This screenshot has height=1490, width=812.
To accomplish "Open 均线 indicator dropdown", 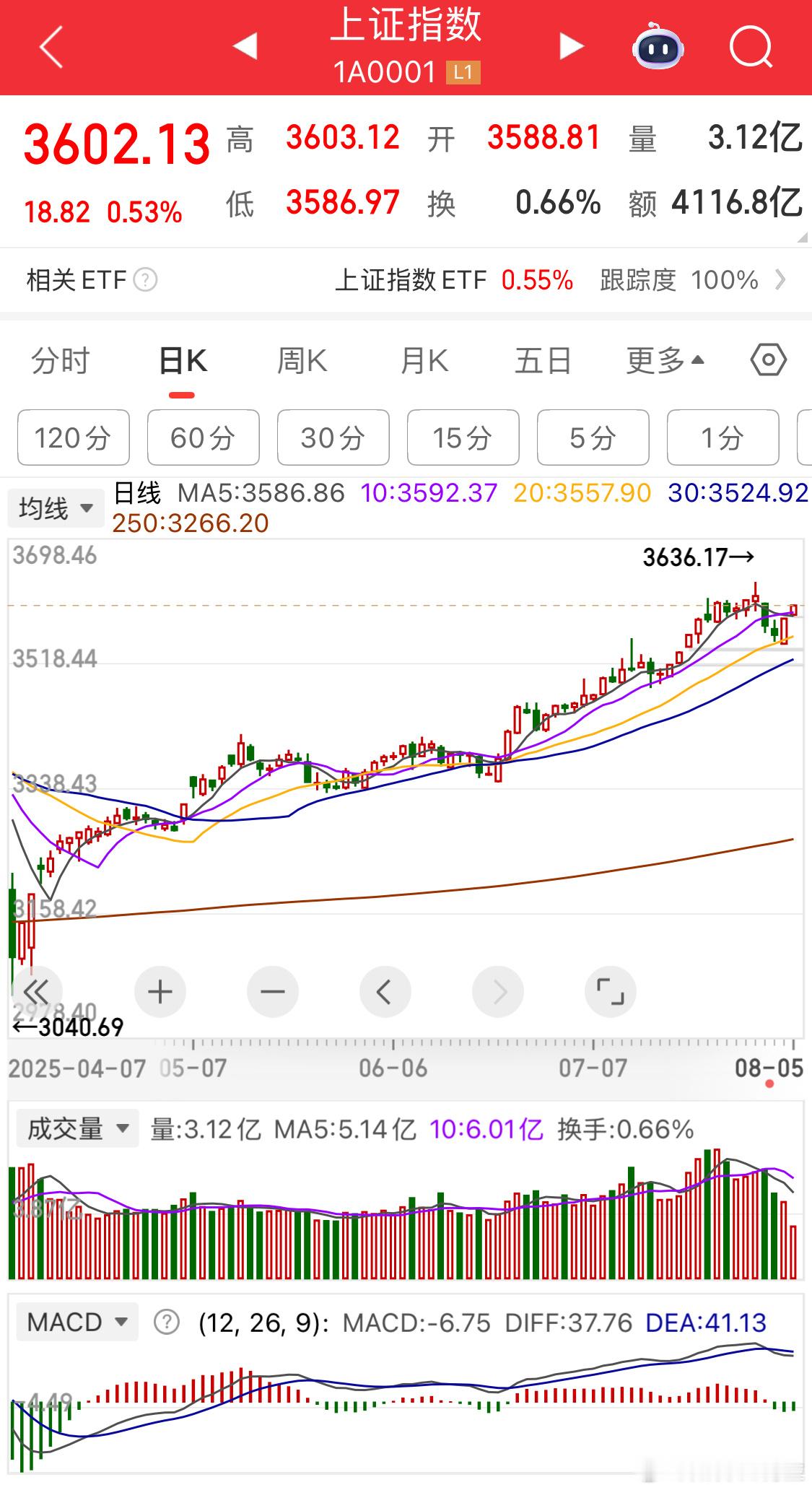I will pyautogui.click(x=56, y=508).
